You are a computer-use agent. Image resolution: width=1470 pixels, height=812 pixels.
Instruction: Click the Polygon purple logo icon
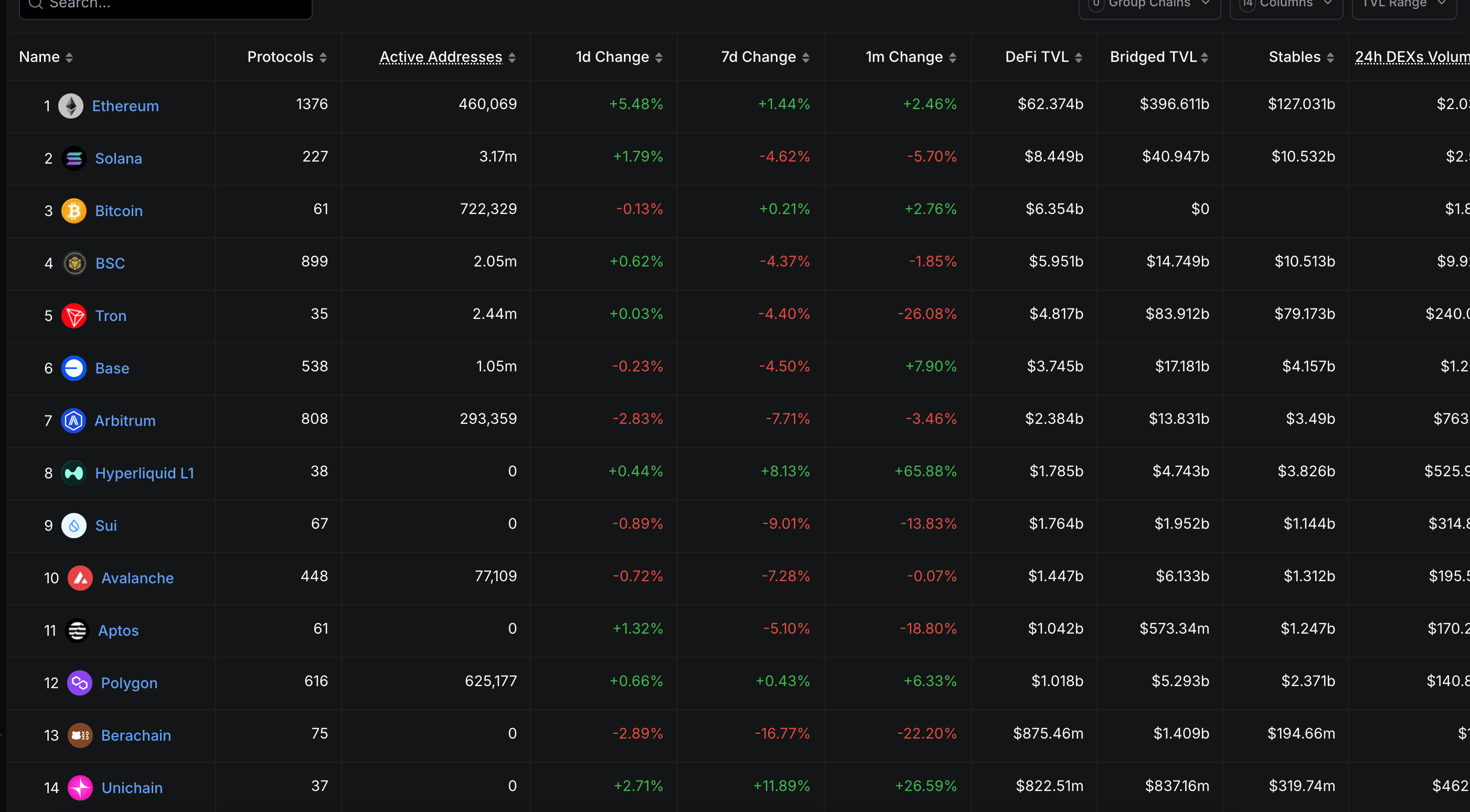79,683
